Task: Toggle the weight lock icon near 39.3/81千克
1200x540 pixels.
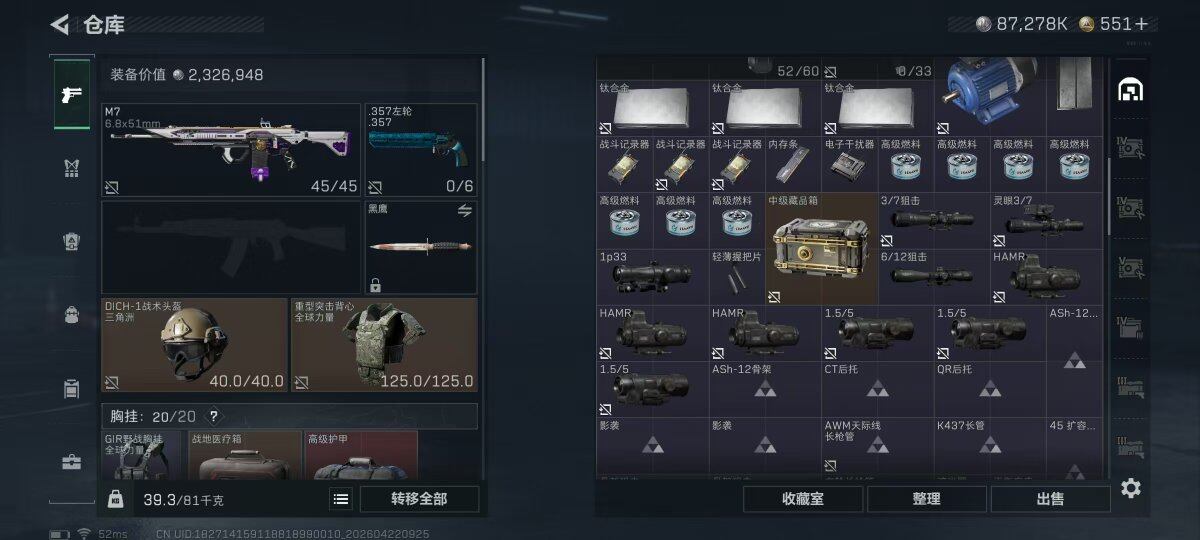Action: 116,499
